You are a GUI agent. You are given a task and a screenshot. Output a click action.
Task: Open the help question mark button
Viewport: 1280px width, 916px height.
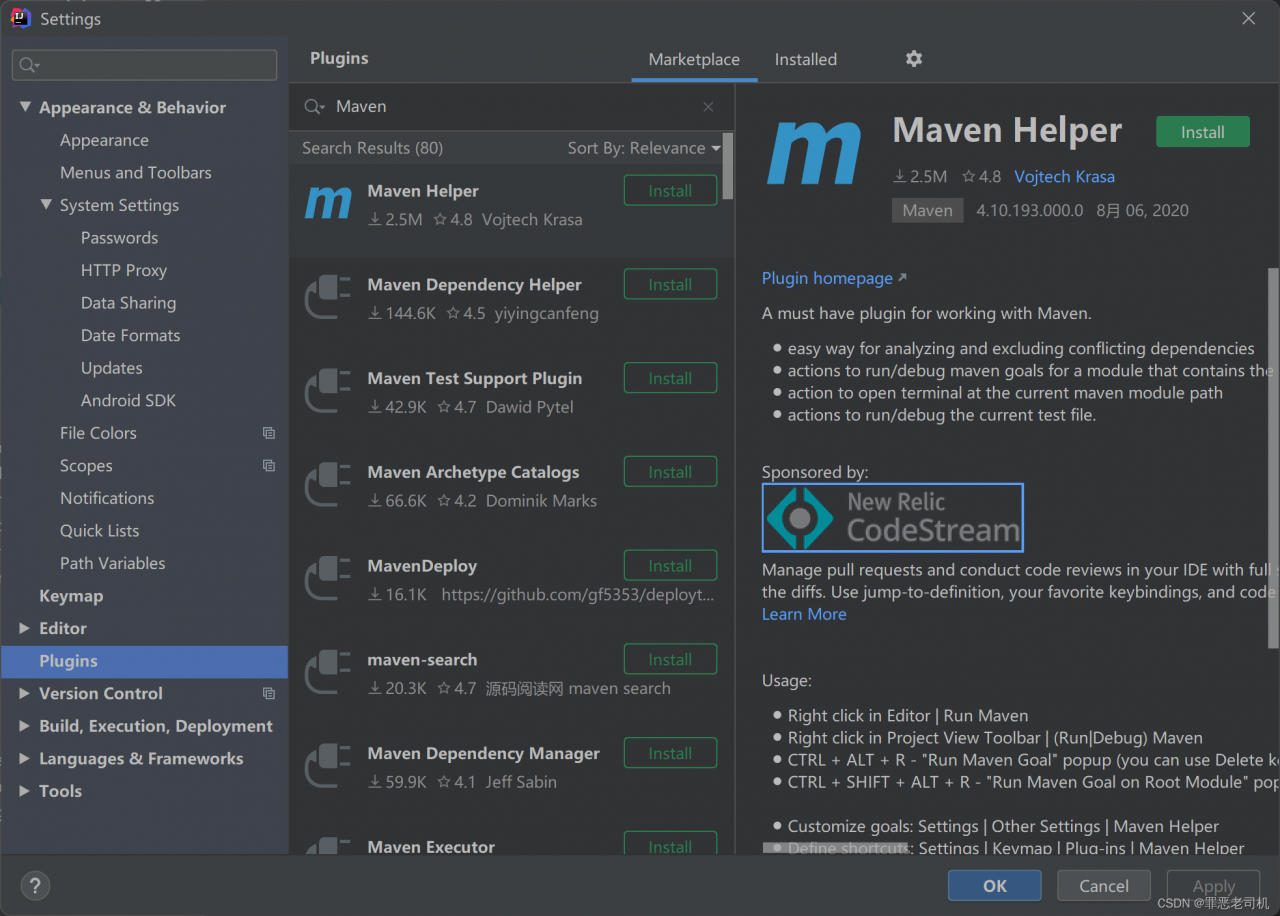[x=35, y=886]
